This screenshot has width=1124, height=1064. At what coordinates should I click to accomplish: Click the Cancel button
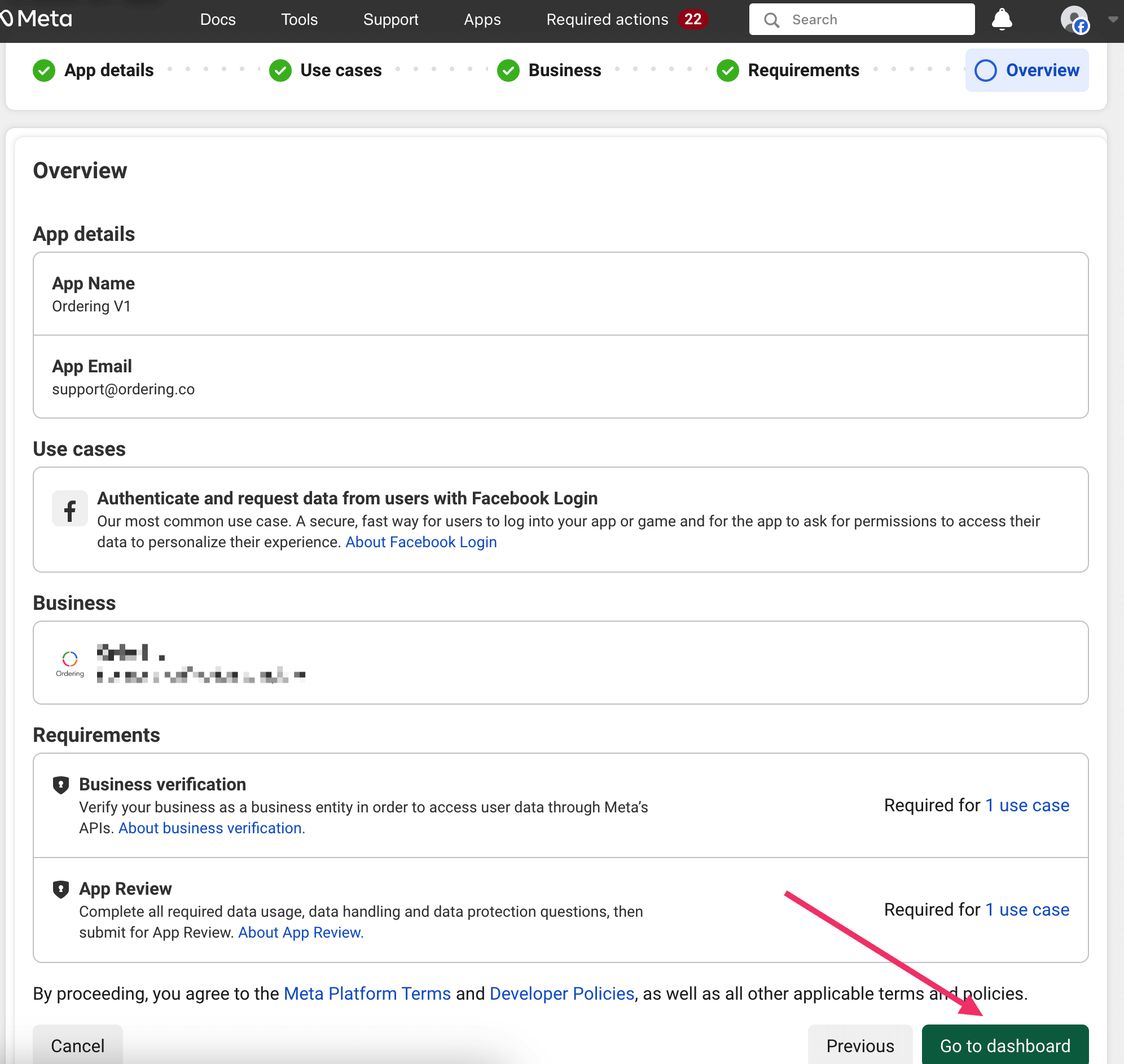tap(78, 1045)
